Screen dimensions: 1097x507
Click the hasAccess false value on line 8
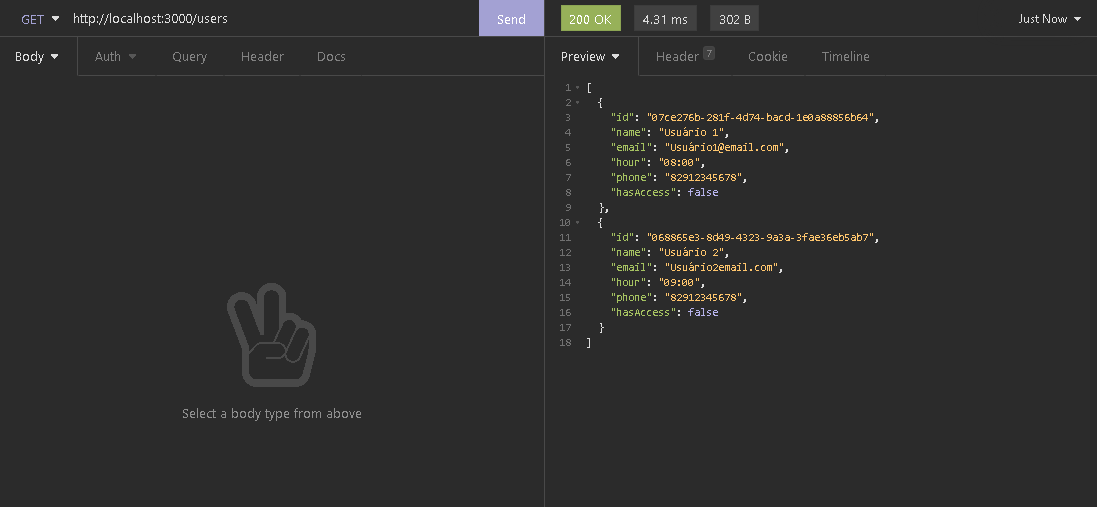pos(703,192)
